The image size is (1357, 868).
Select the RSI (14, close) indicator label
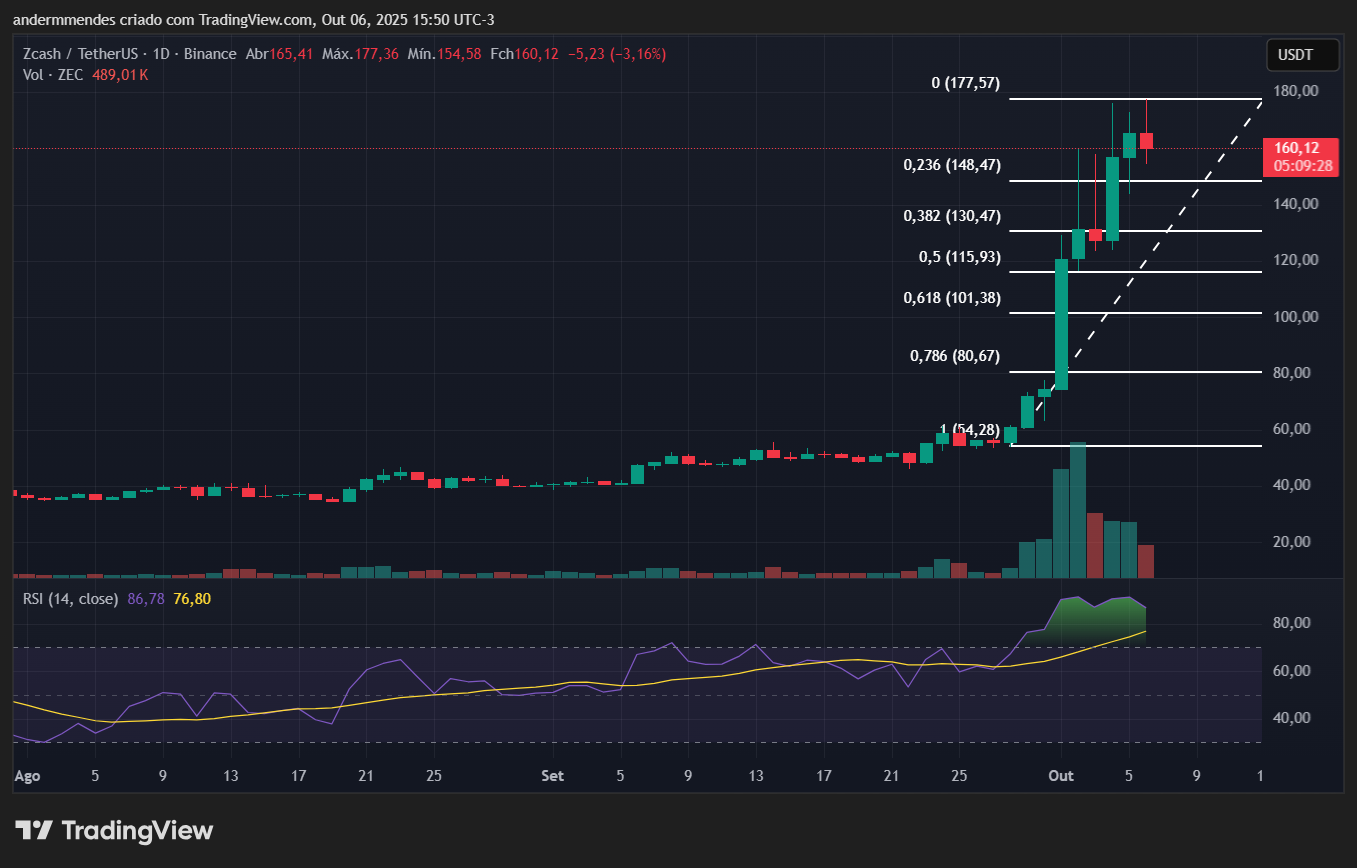click(69, 599)
